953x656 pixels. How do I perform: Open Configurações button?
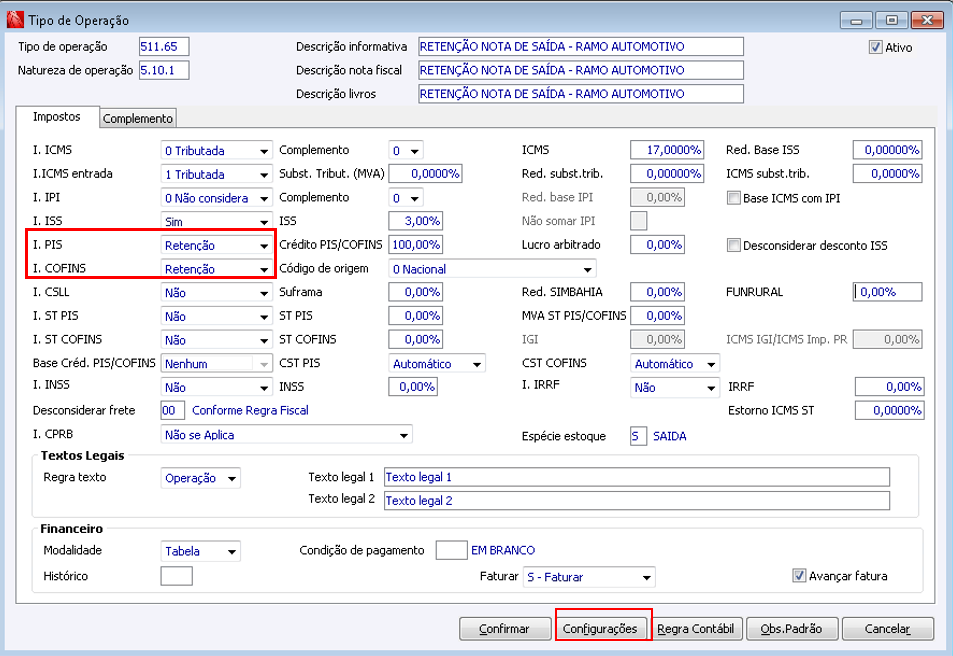(600, 629)
